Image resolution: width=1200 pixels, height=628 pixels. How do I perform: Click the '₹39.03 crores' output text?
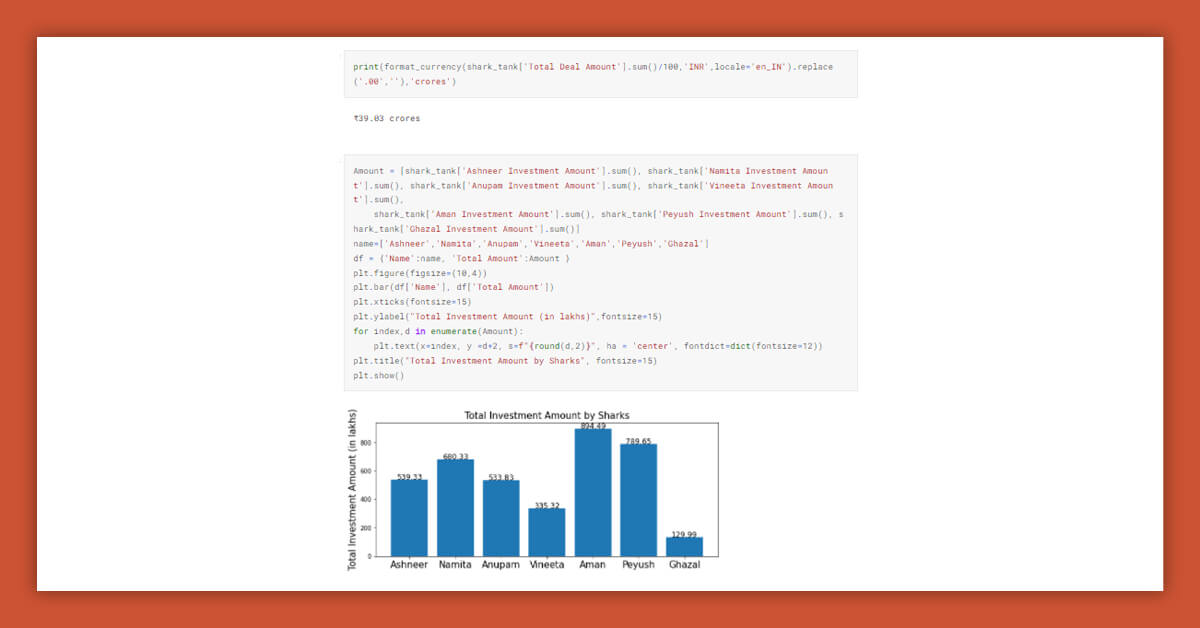point(387,119)
